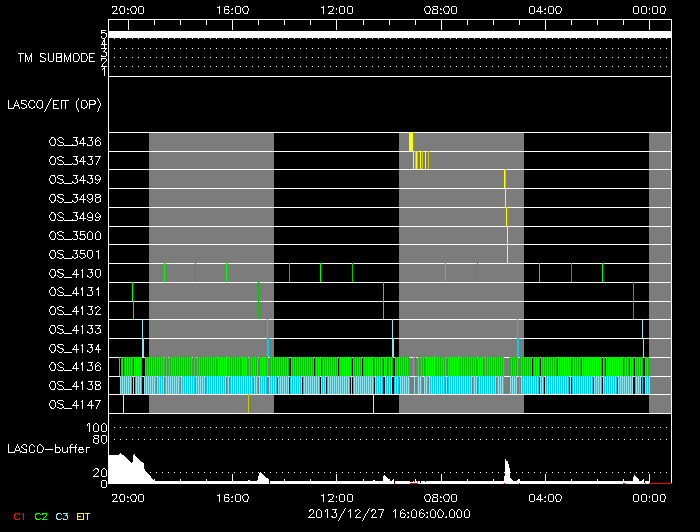Select the OS_4136 row label
The height and width of the screenshot is (532, 700).
[x=75, y=367]
